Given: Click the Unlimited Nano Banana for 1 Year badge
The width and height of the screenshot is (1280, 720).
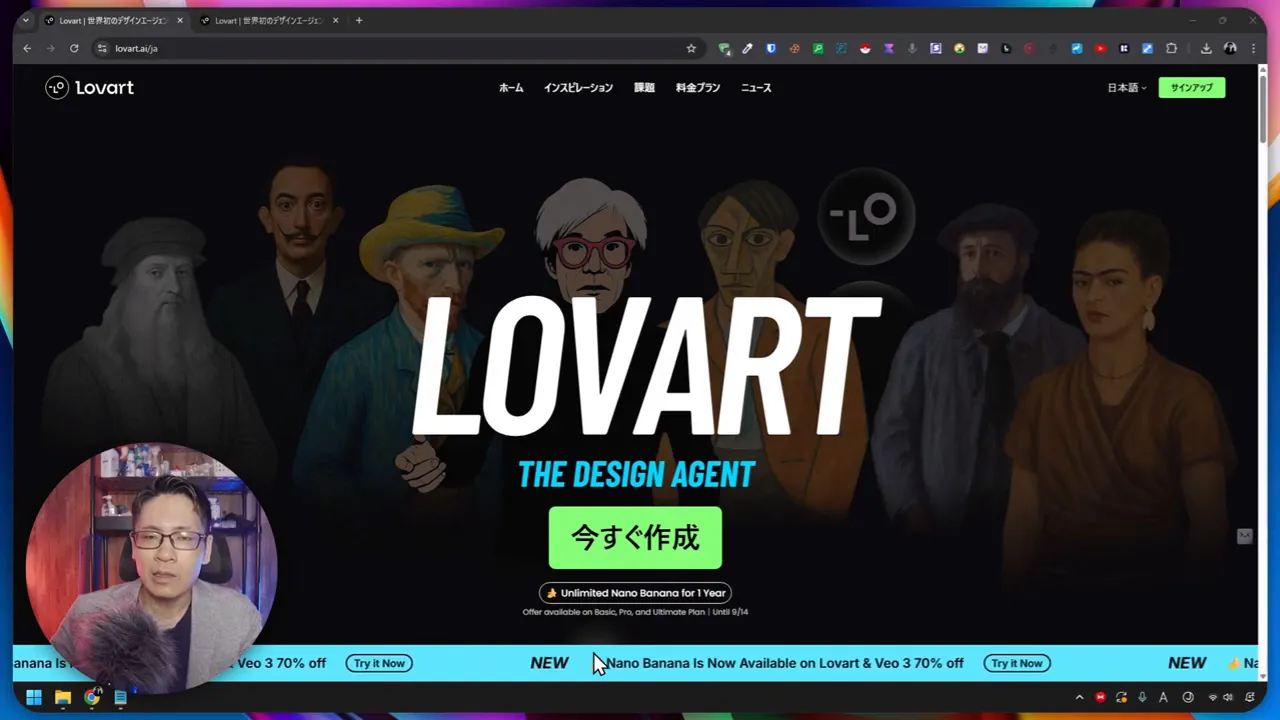Looking at the screenshot, I should coord(635,593).
